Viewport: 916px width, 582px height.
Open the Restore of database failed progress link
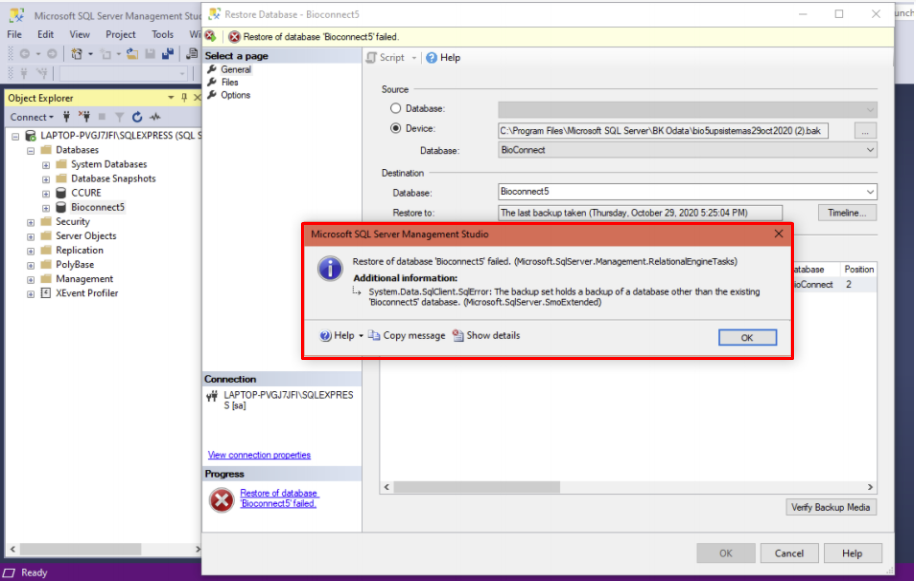click(279, 498)
